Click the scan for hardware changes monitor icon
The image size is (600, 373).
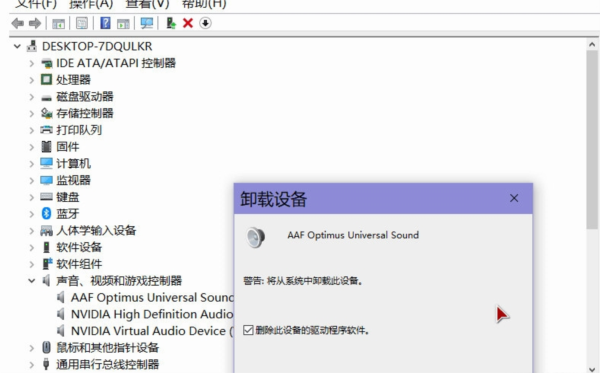pyautogui.click(x=147, y=23)
